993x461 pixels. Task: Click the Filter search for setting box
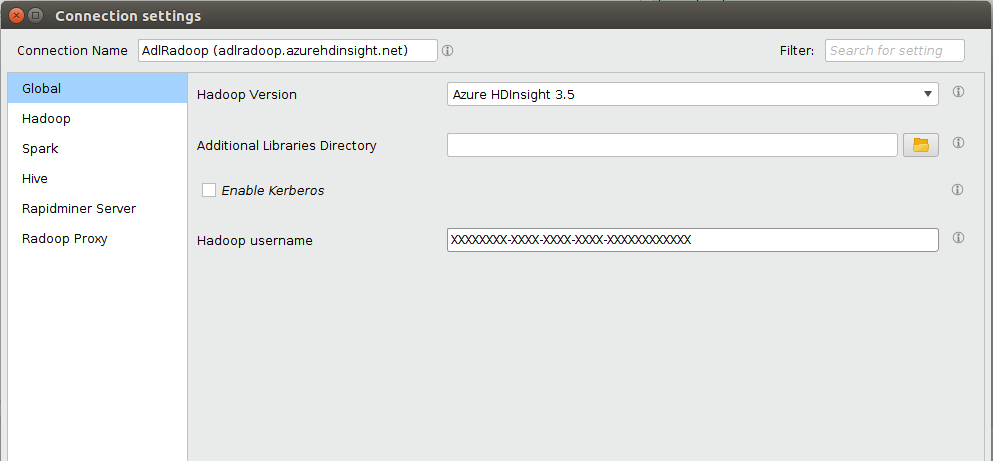pyautogui.click(x=894, y=51)
